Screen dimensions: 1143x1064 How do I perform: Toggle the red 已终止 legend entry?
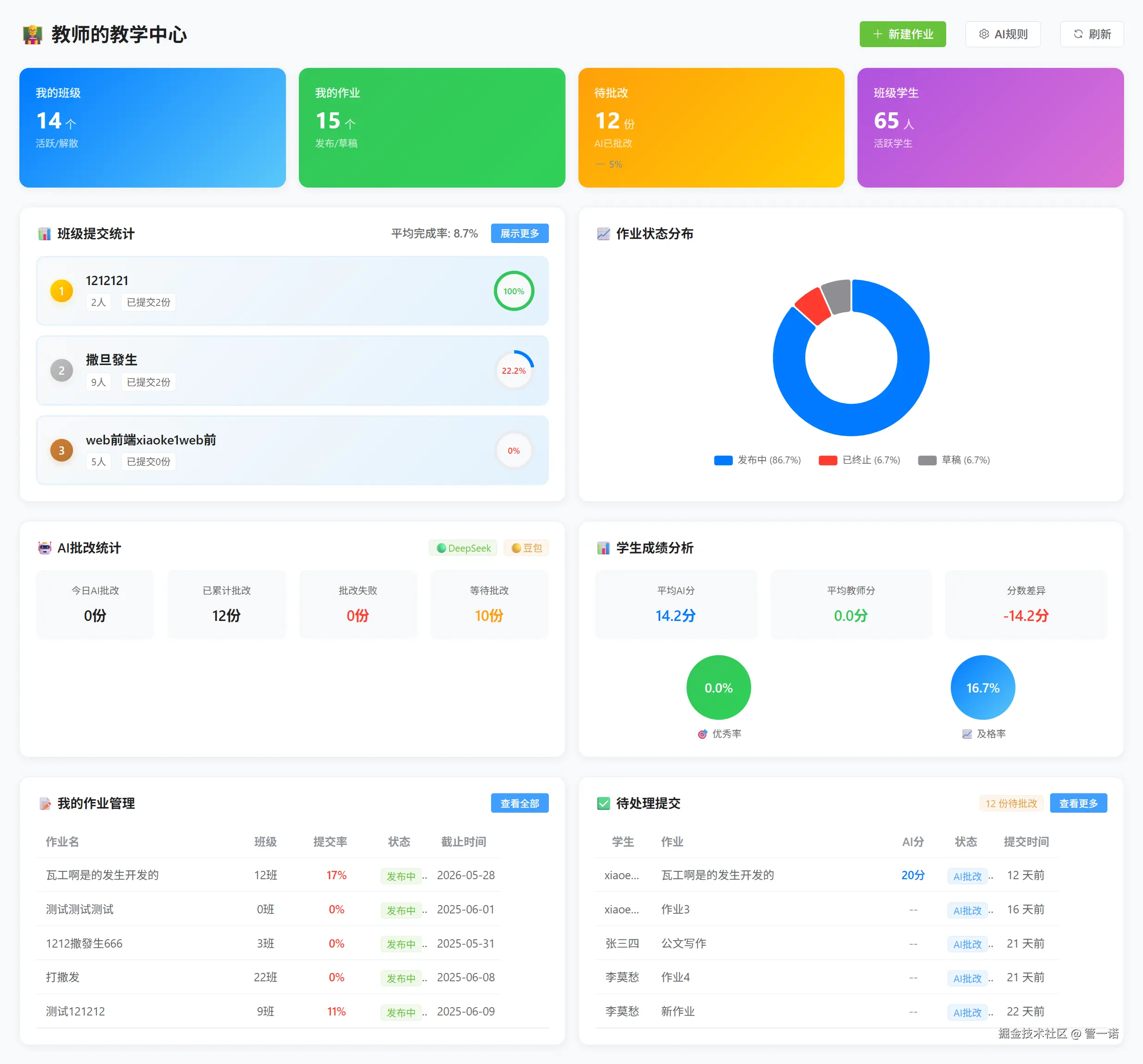tap(859, 461)
